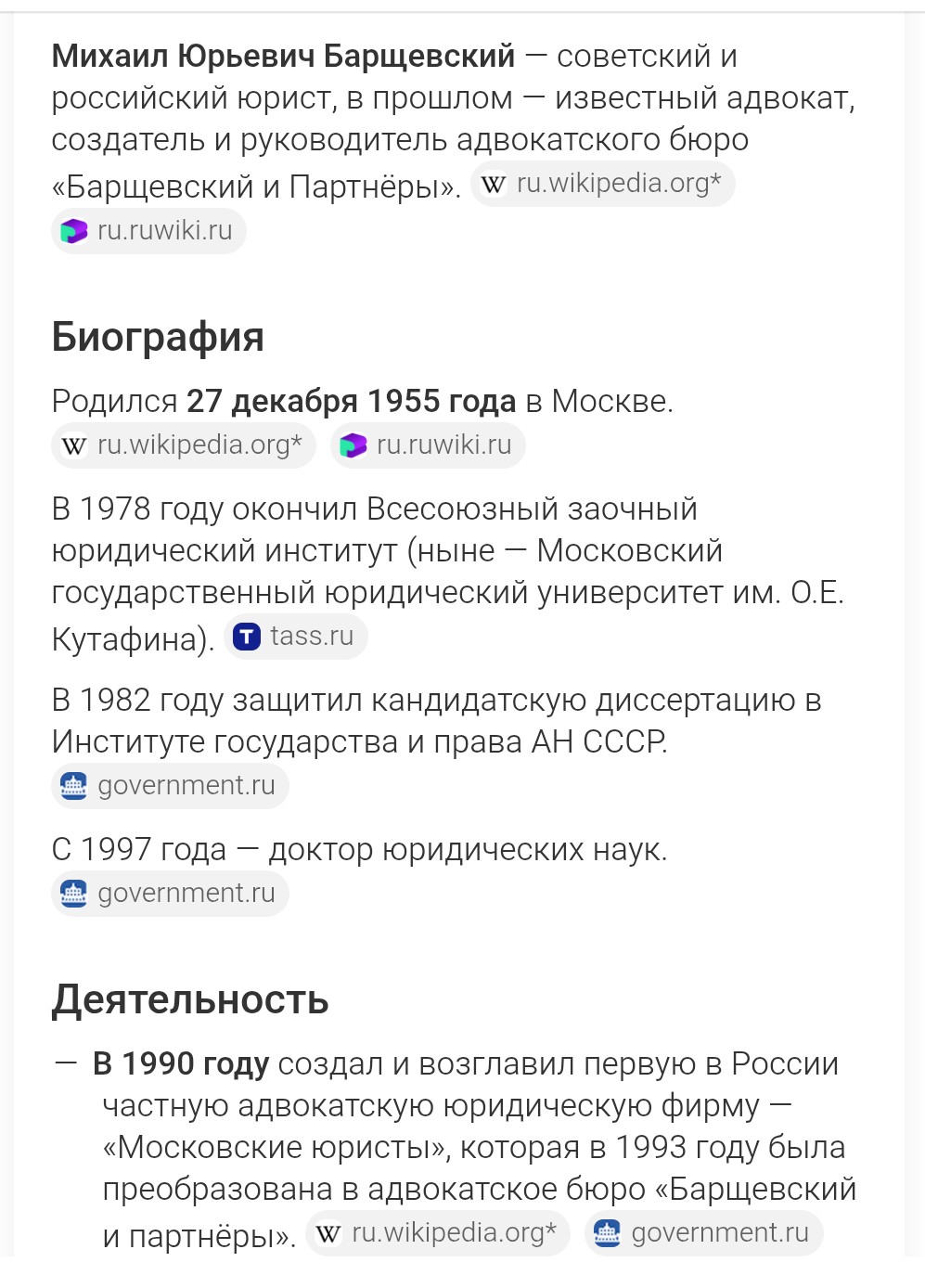925x1288 pixels.
Task: Click the Wikipedia W icon in the Деятельность section
Action: [328, 1234]
